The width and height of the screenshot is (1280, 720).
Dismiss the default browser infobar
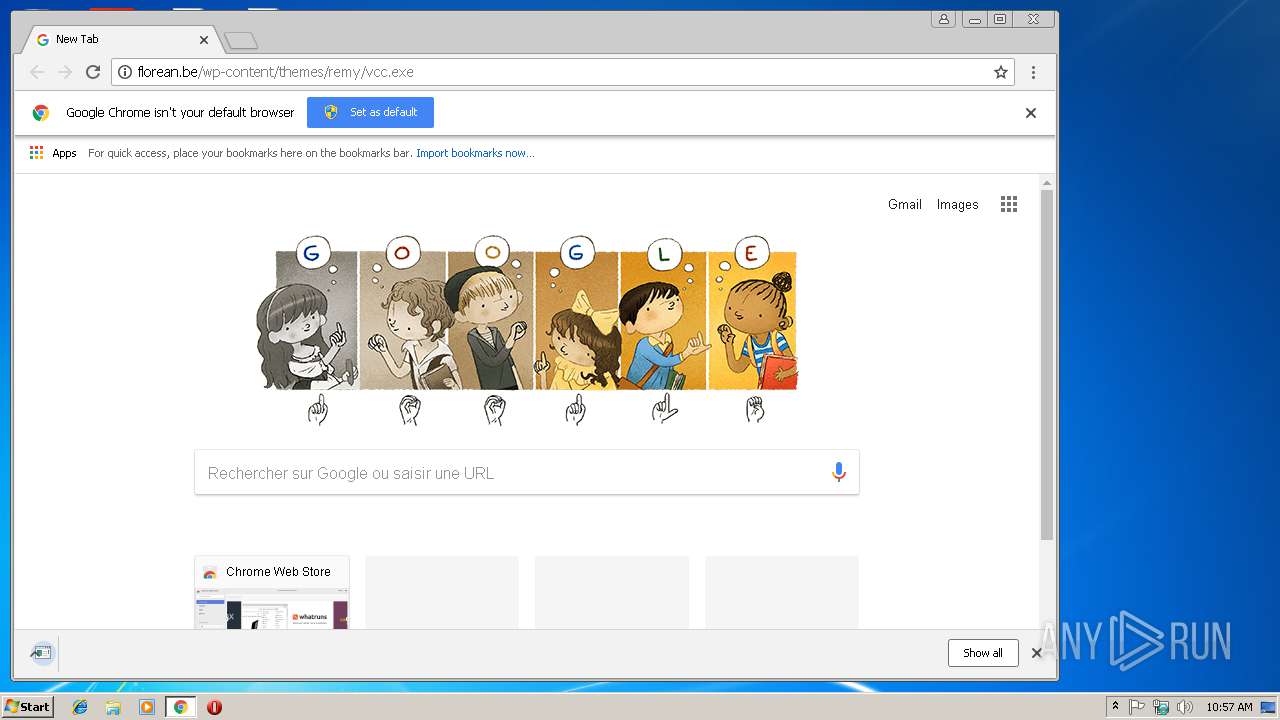point(1031,113)
